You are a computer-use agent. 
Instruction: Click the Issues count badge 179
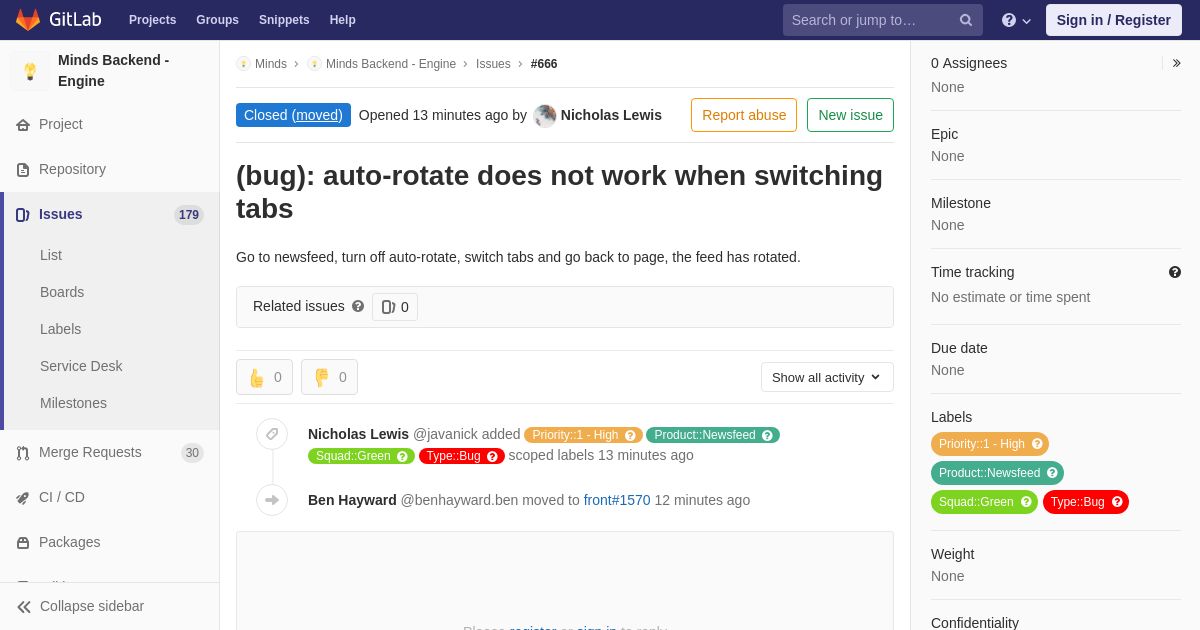189,215
